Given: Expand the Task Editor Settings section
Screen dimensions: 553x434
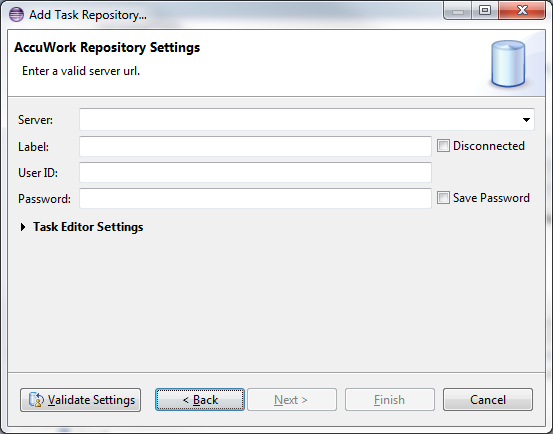Looking at the screenshot, I should pyautogui.click(x=23, y=227).
